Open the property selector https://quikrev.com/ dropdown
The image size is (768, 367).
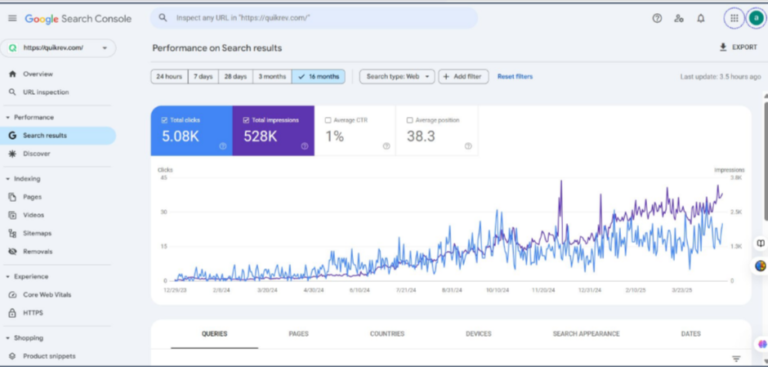click(58, 48)
